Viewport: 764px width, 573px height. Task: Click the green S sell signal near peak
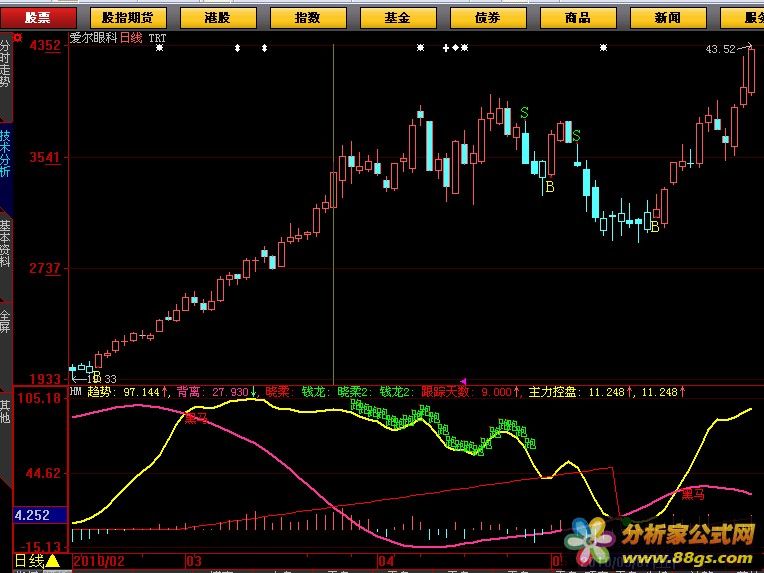coord(524,111)
